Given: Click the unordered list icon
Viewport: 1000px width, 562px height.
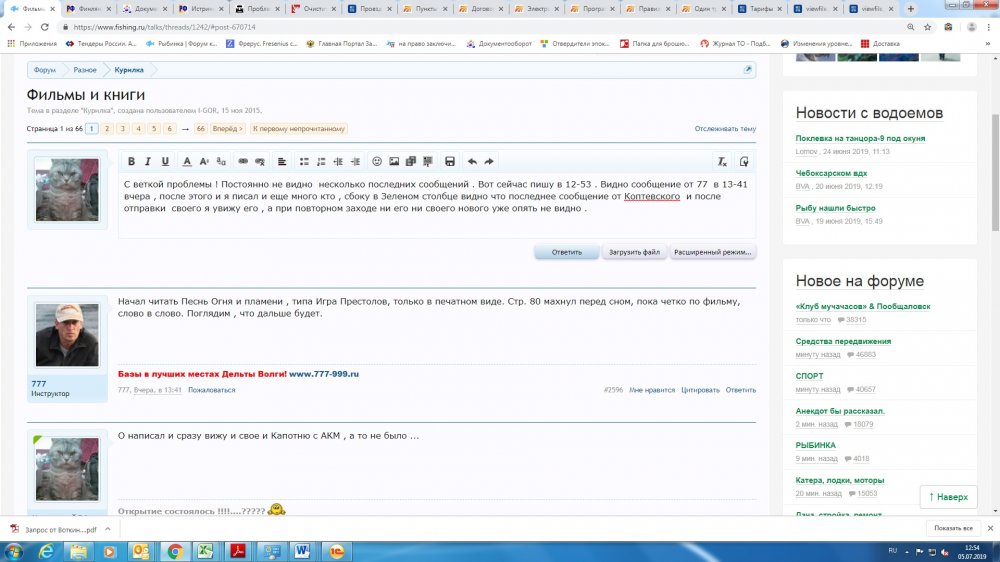Looking at the screenshot, I should tap(305, 161).
